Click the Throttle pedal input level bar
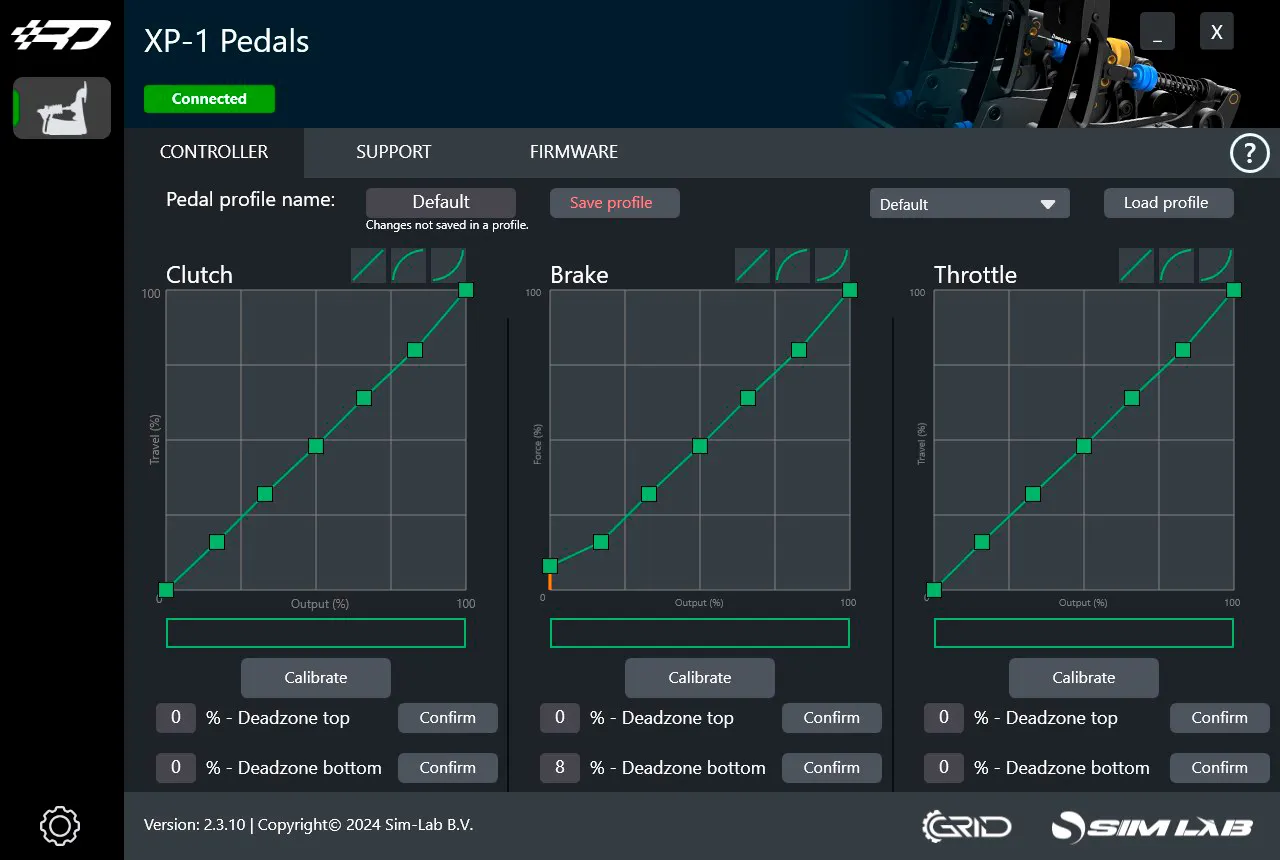The width and height of the screenshot is (1280, 860). [x=1083, y=633]
